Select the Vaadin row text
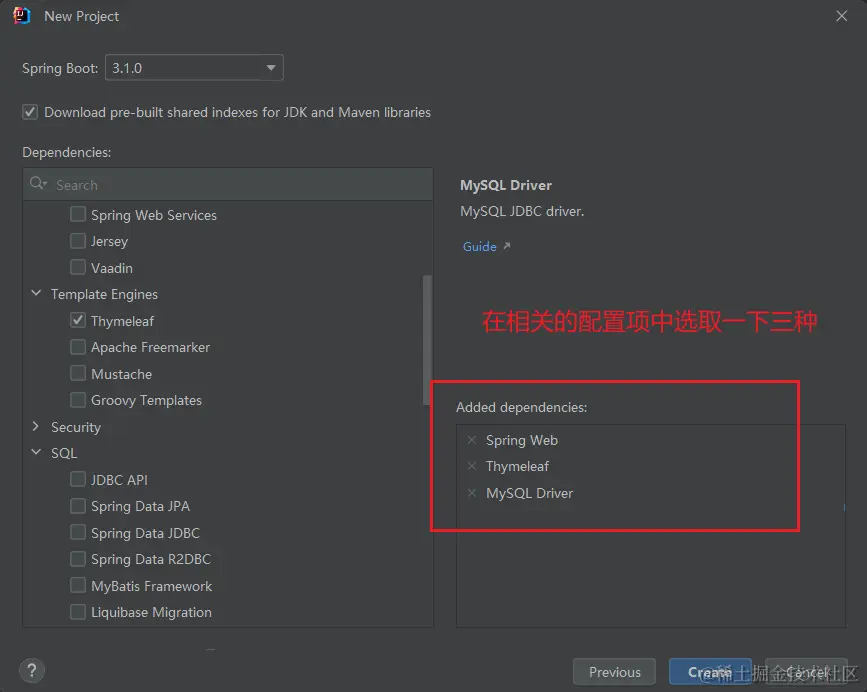The height and width of the screenshot is (692, 867). [112, 268]
